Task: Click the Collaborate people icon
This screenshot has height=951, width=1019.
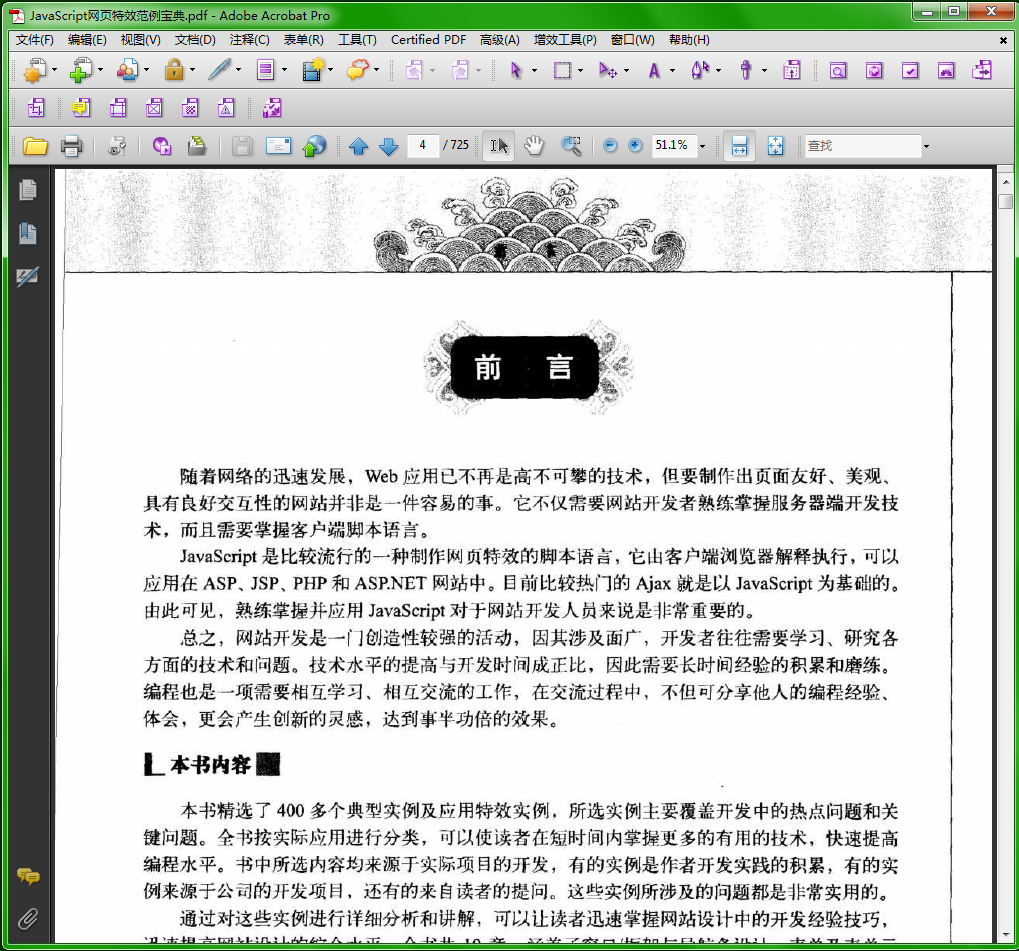Action: point(127,70)
